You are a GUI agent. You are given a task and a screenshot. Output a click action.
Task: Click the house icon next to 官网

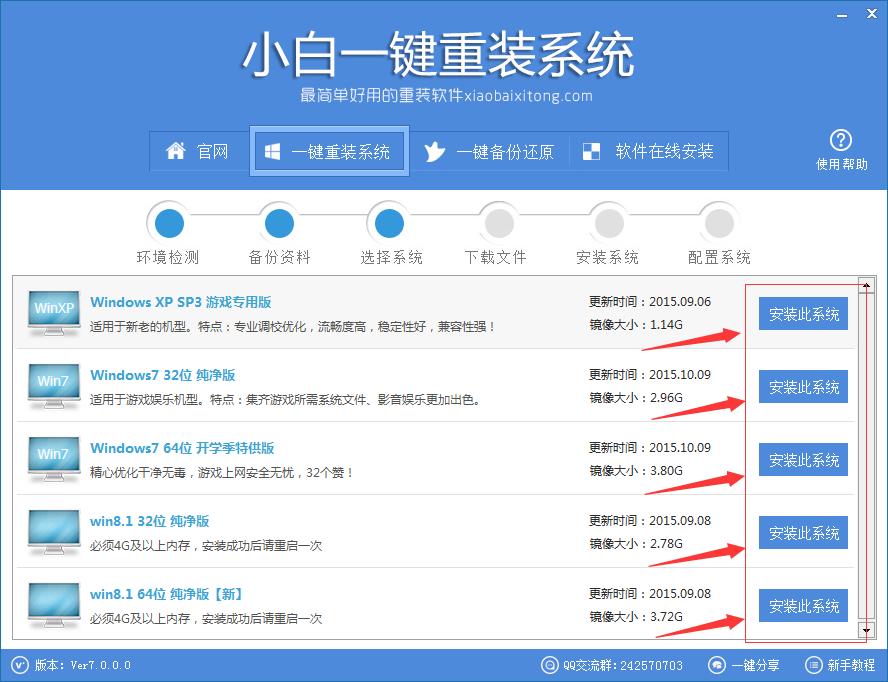click(176, 151)
